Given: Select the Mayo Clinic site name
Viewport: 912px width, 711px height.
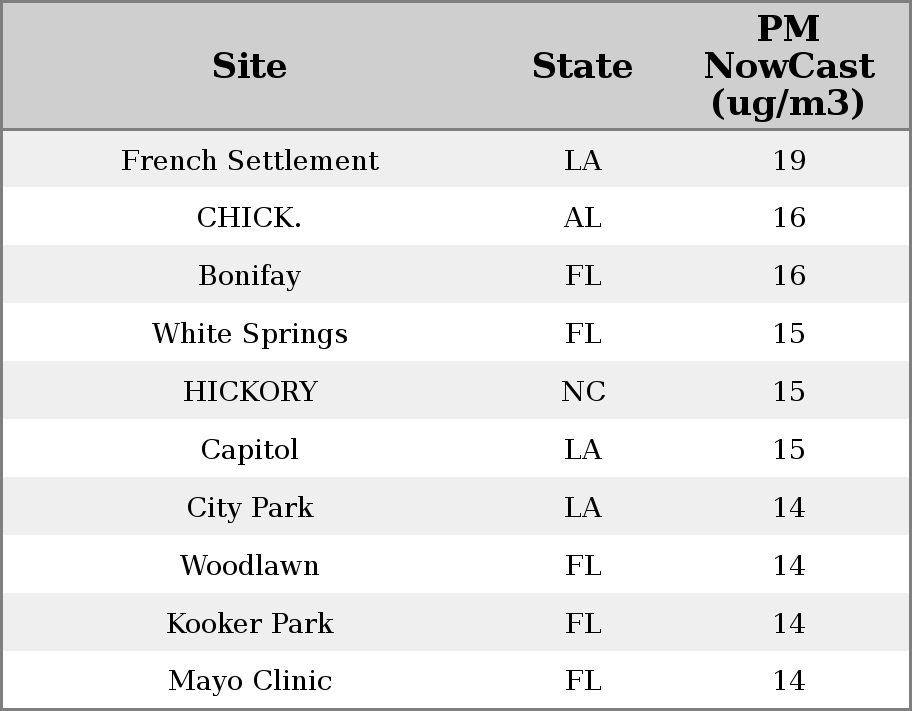Looking at the screenshot, I should tap(249, 681).
